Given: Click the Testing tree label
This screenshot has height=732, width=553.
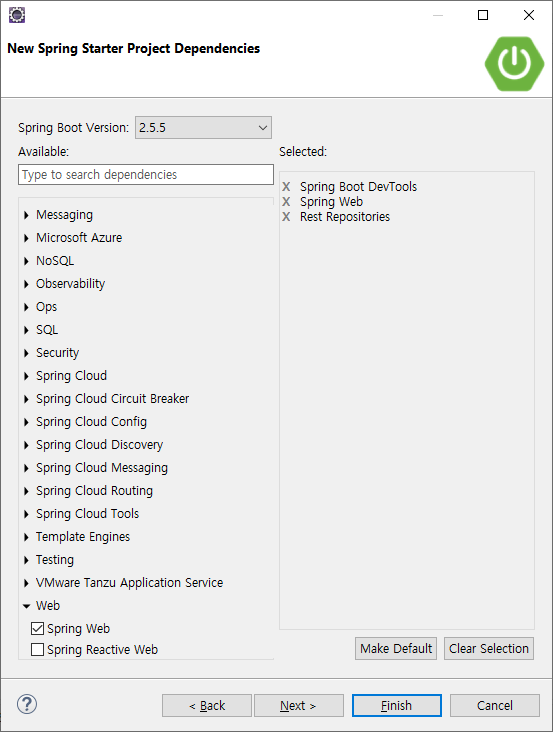Looking at the screenshot, I should click(x=55, y=560).
